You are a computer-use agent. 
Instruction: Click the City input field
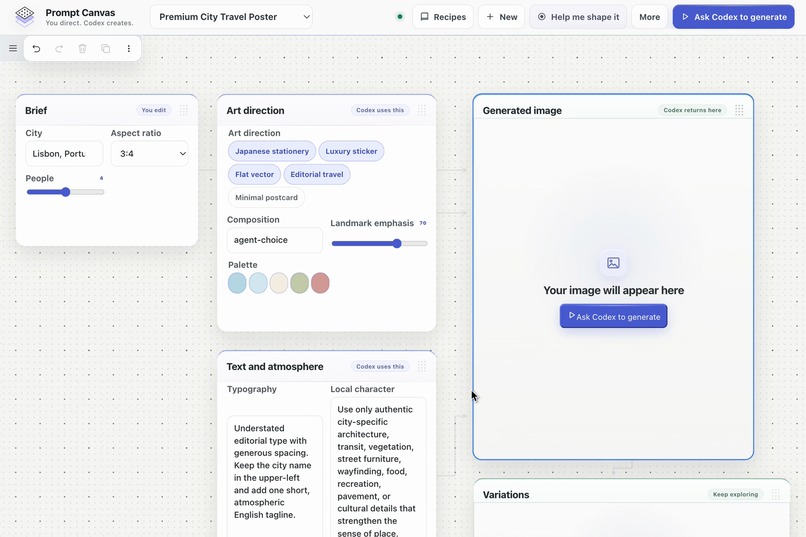(x=64, y=154)
